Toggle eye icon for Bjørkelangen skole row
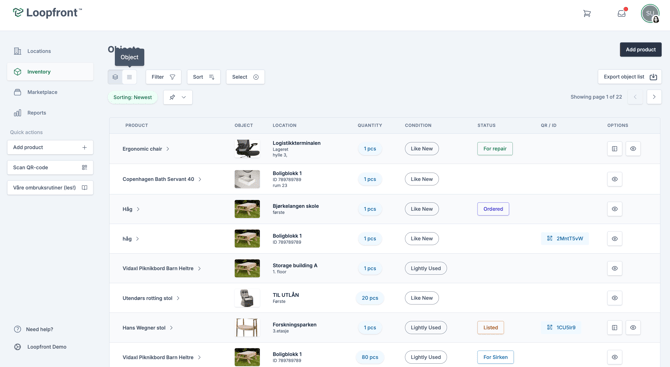 614,209
